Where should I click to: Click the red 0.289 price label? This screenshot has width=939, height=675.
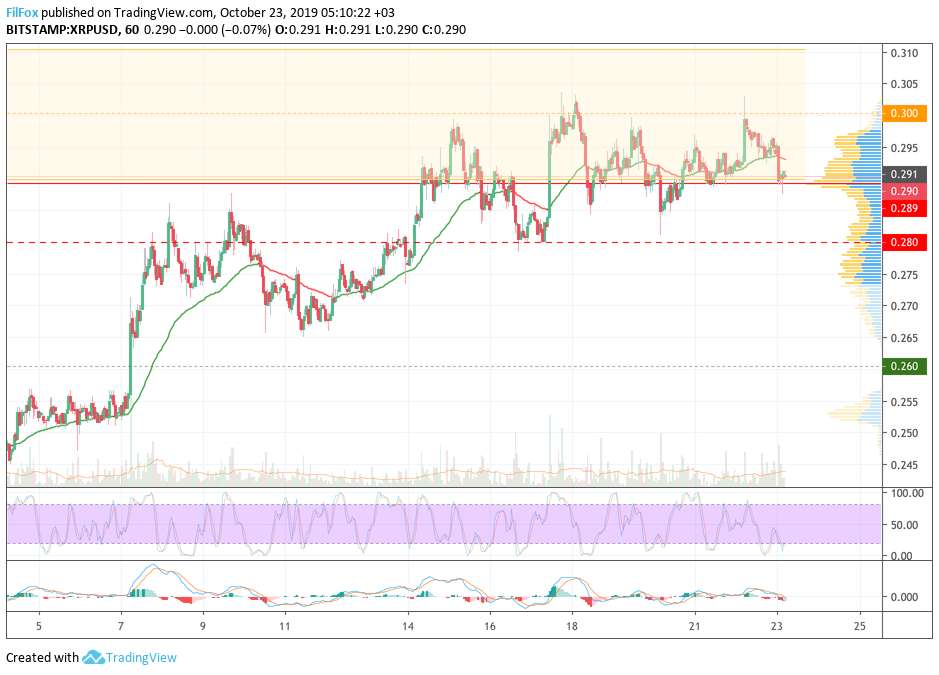[904, 208]
